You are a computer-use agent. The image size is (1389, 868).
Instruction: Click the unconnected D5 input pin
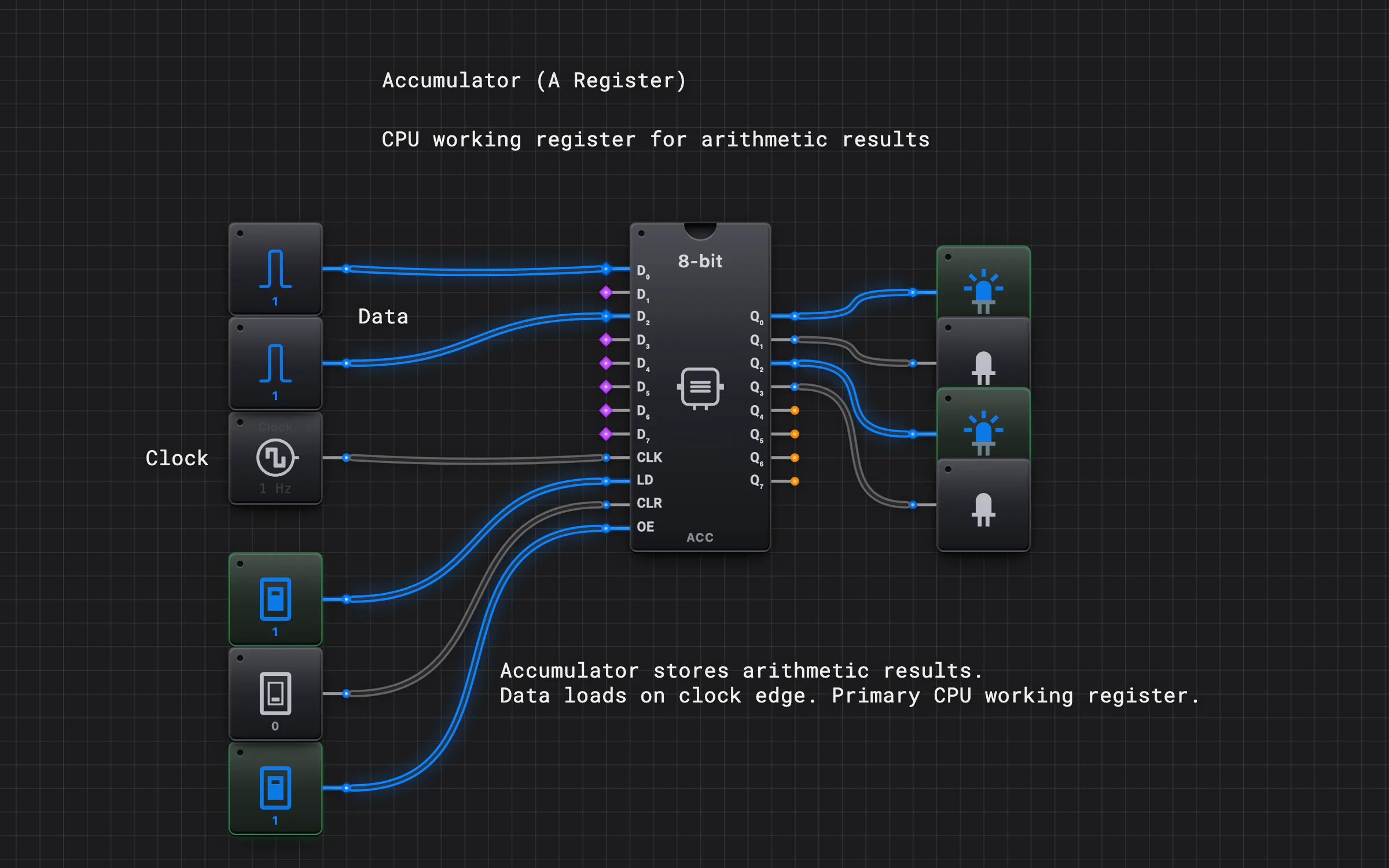pos(606,387)
